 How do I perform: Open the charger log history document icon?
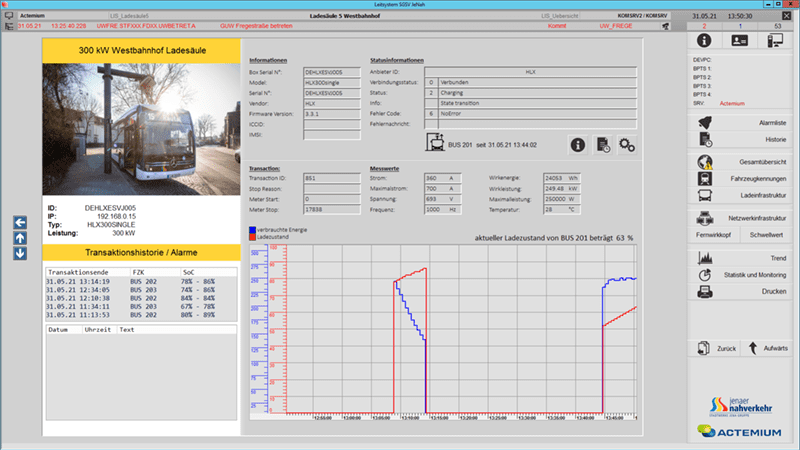coord(602,145)
